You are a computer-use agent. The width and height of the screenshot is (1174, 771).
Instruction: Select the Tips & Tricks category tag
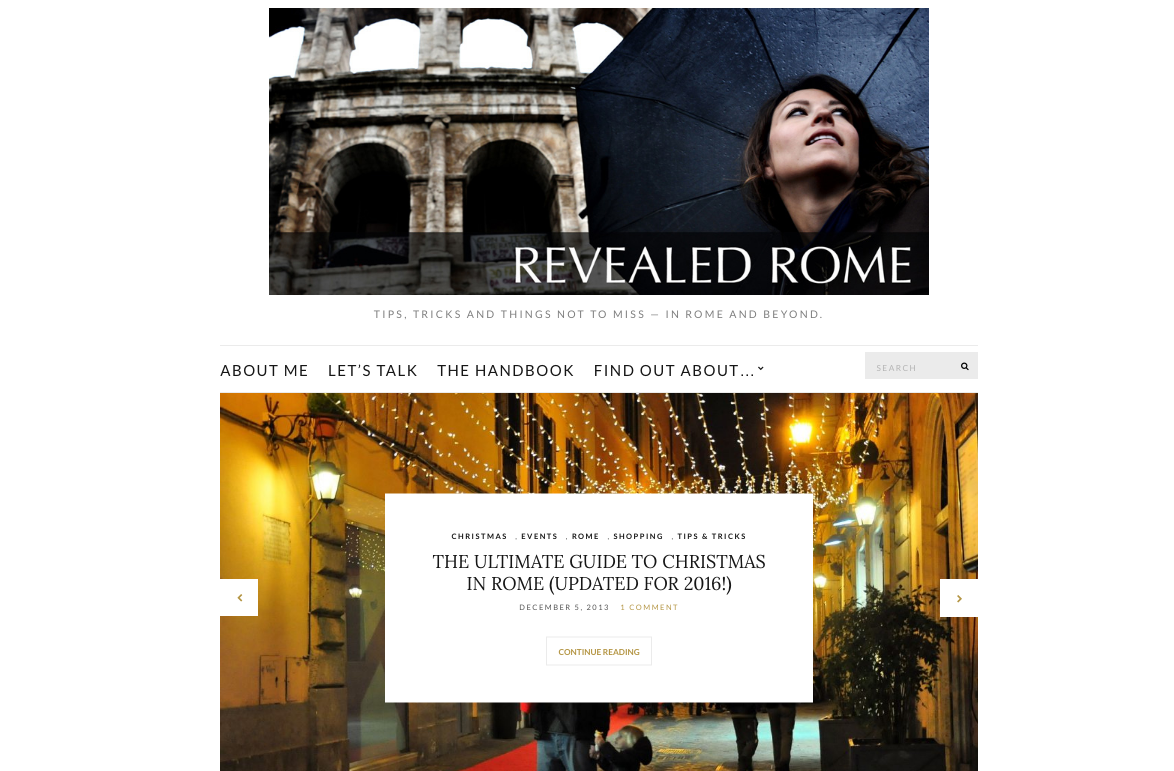coord(712,536)
